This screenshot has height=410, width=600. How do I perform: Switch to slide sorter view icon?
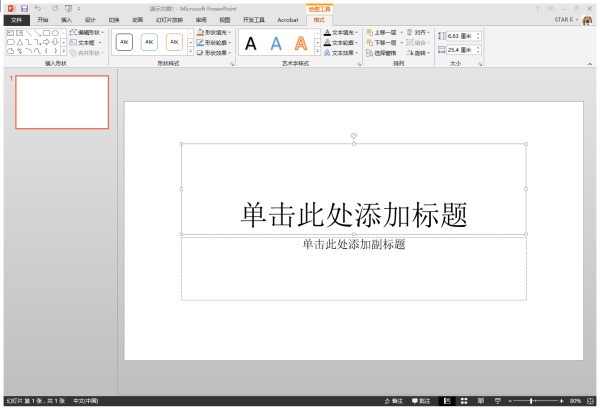[466, 400]
